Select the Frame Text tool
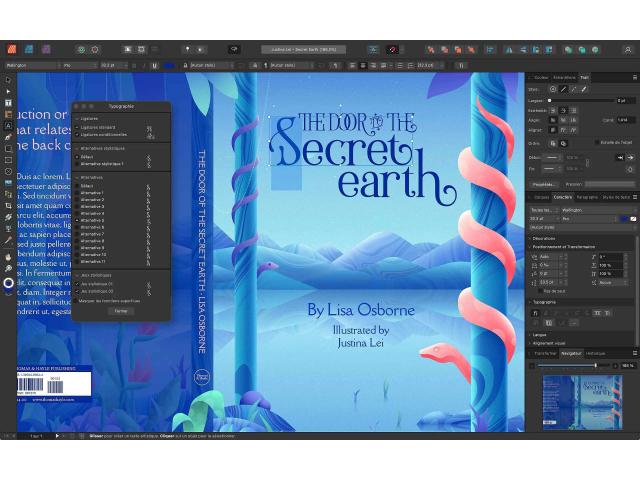640x480 pixels. point(8,103)
